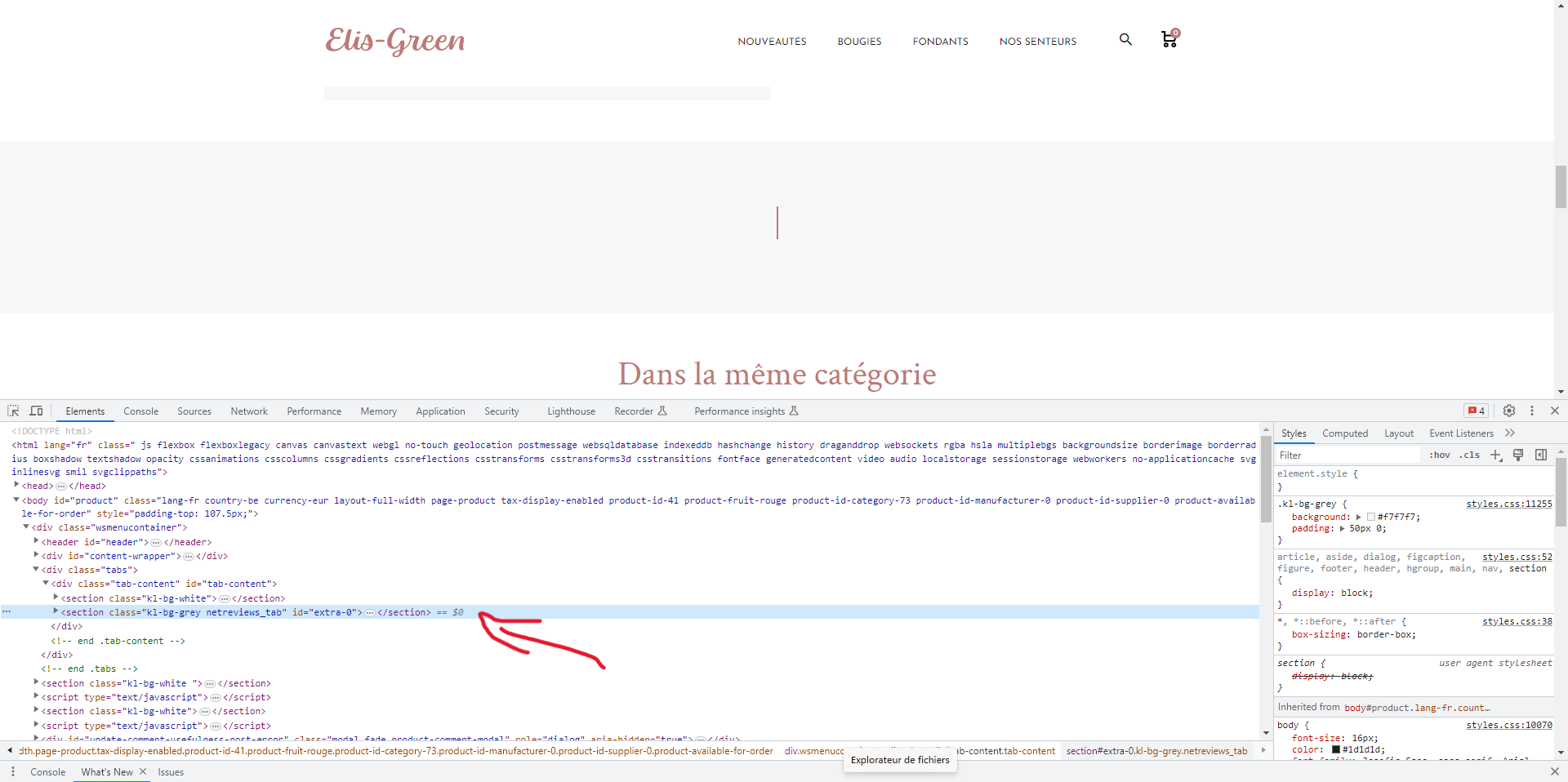Toggle the computed styles sidebar icon
This screenshot has width=1568, height=782.
pyautogui.click(x=1541, y=455)
